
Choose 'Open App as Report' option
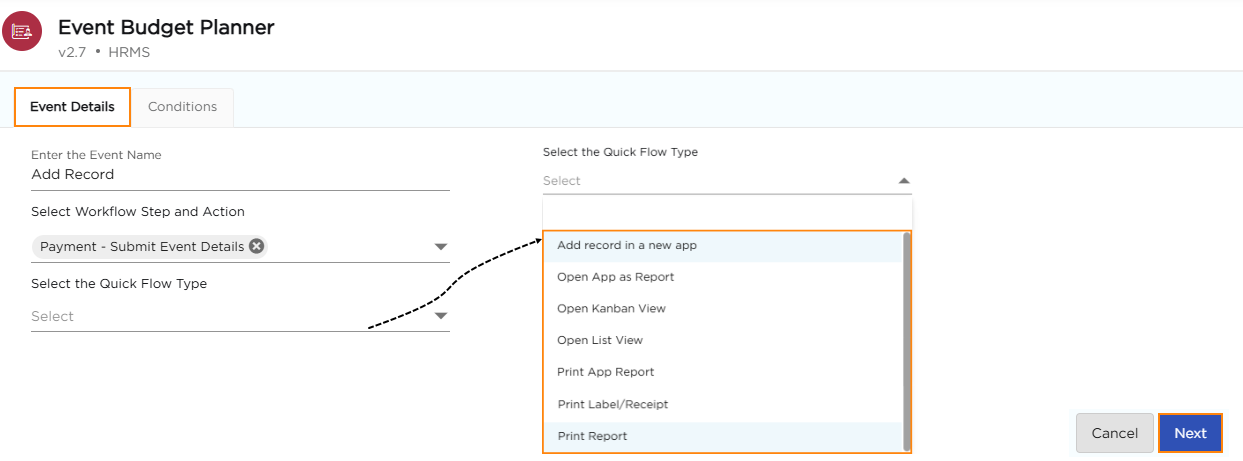(615, 277)
